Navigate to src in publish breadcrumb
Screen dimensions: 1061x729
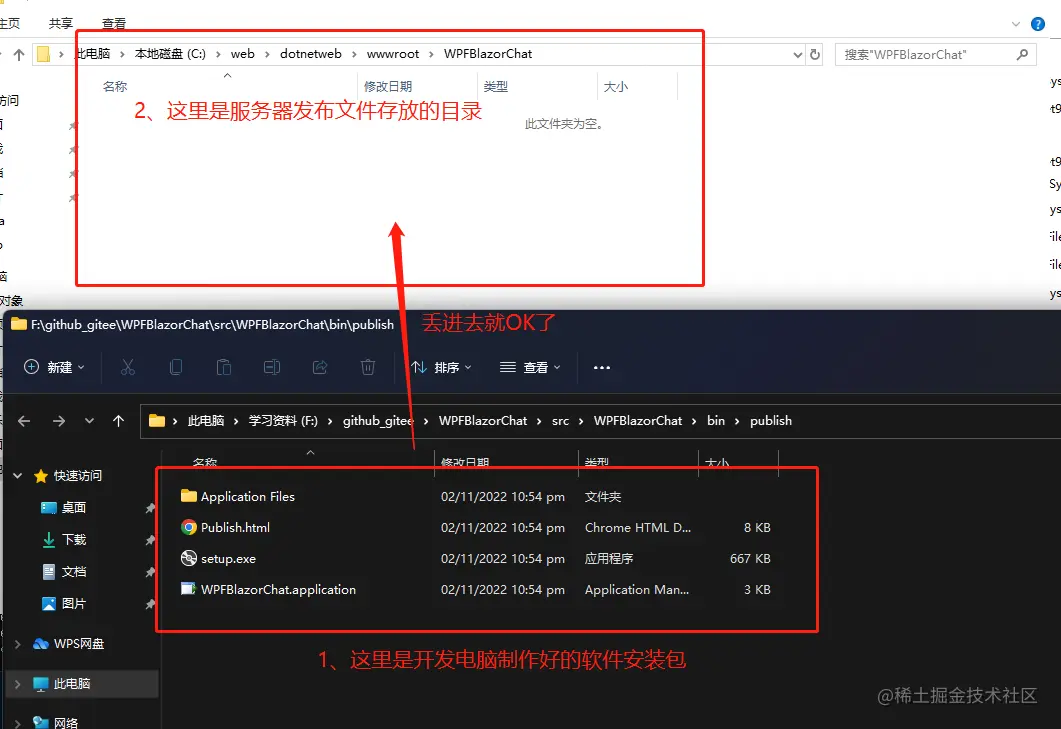pos(560,421)
